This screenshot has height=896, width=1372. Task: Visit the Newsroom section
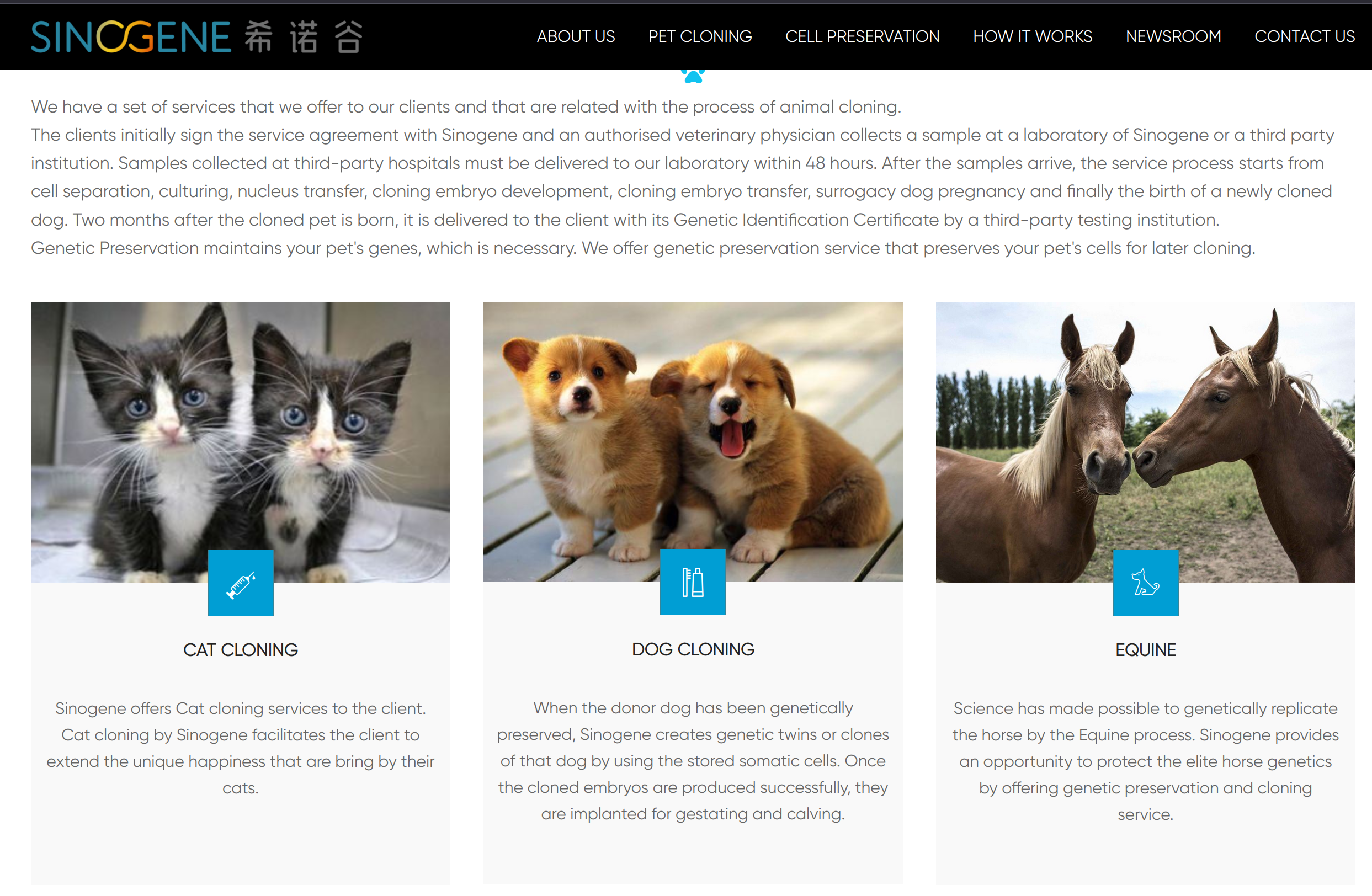[x=1173, y=36]
